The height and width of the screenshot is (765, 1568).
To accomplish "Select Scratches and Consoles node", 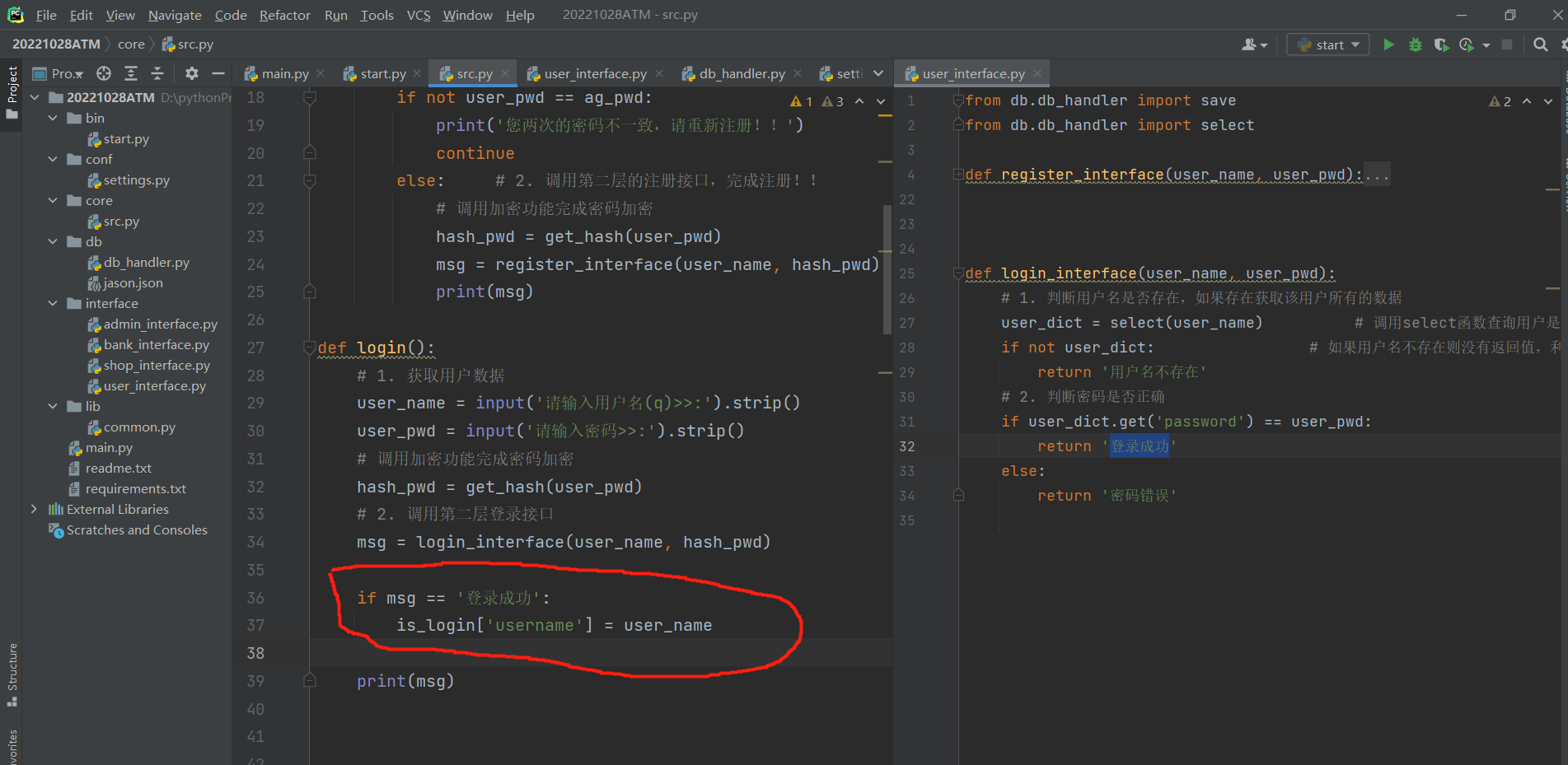I will point(129,529).
